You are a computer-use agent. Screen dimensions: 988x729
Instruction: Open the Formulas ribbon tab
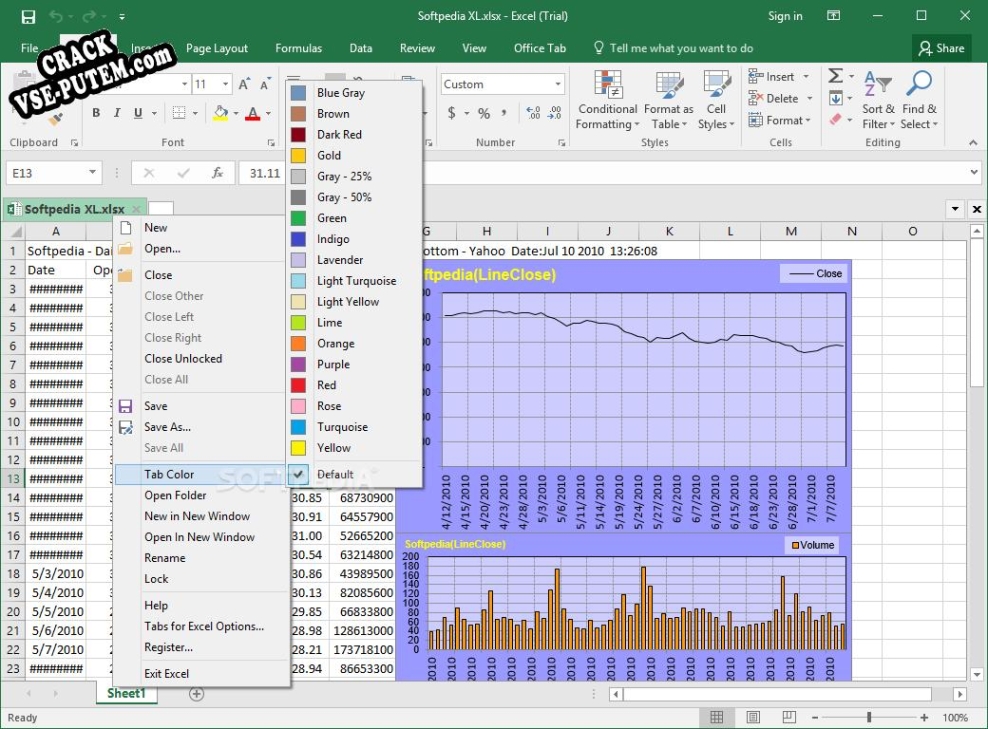(298, 48)
